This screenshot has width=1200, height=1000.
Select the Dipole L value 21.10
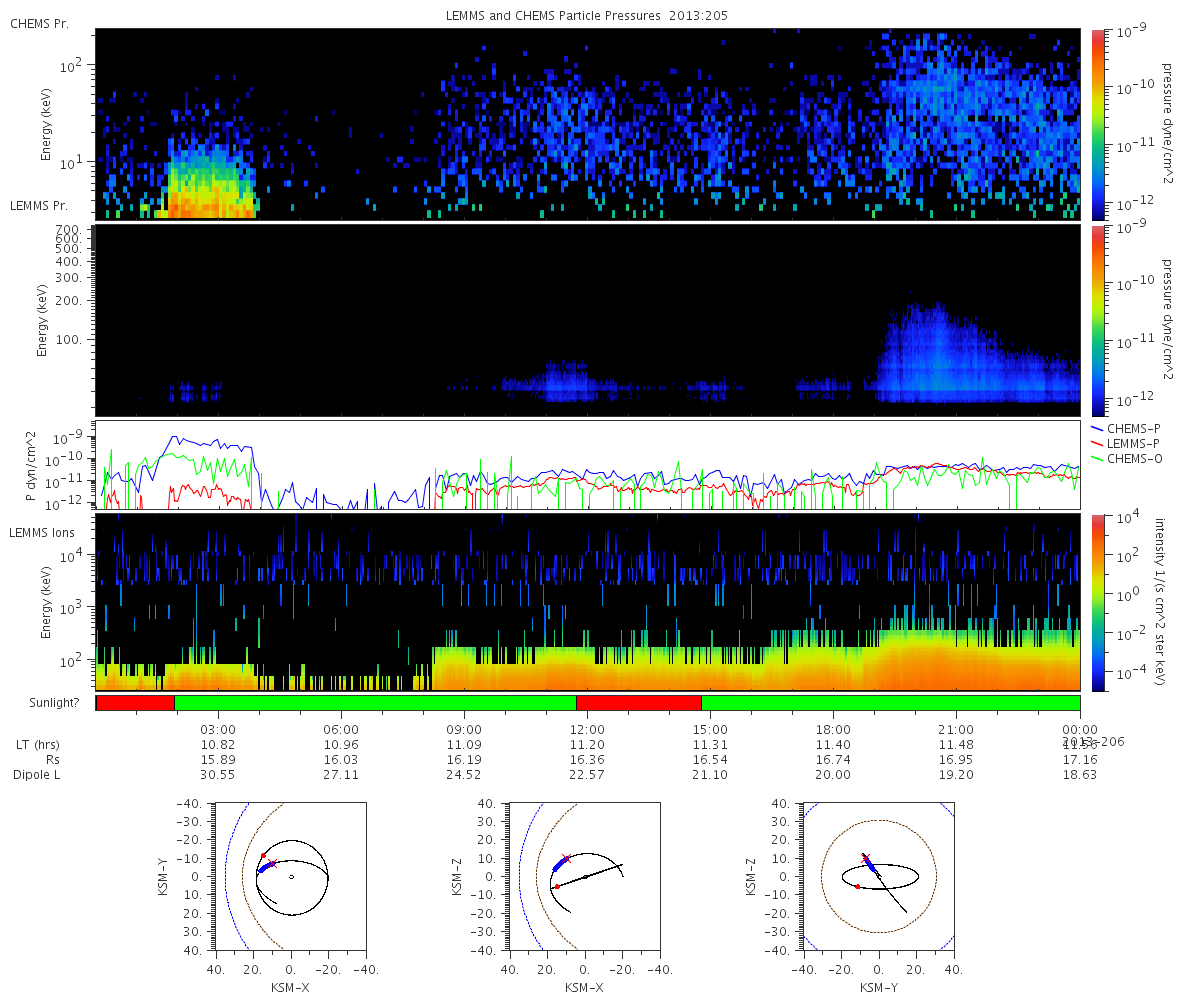point(710,775)
